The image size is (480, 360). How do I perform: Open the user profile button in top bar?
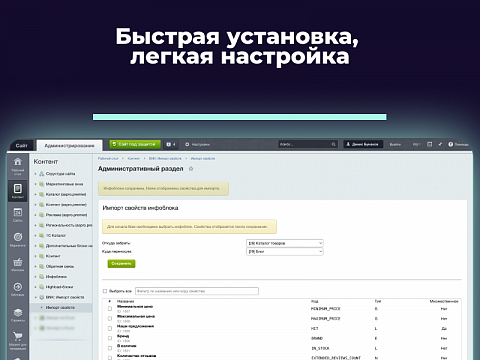click(363, 144)
